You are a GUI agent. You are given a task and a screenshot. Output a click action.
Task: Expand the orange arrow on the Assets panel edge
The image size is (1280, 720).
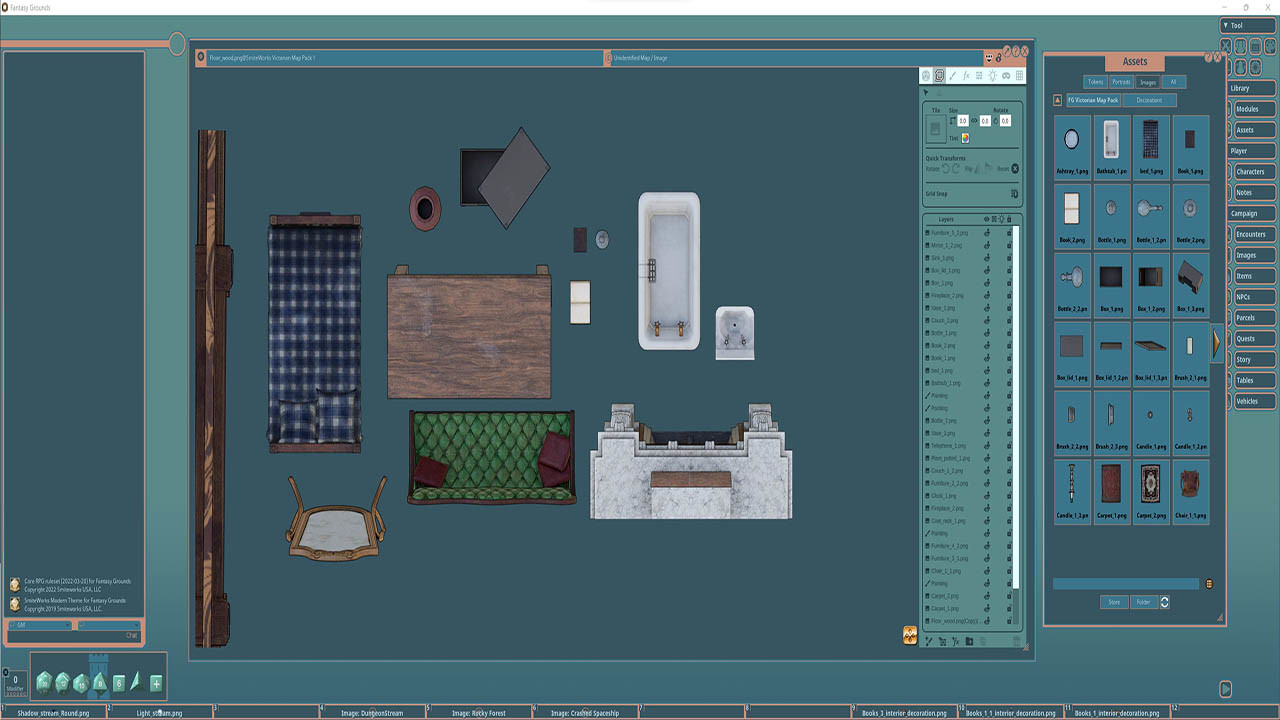point(1214,343)
